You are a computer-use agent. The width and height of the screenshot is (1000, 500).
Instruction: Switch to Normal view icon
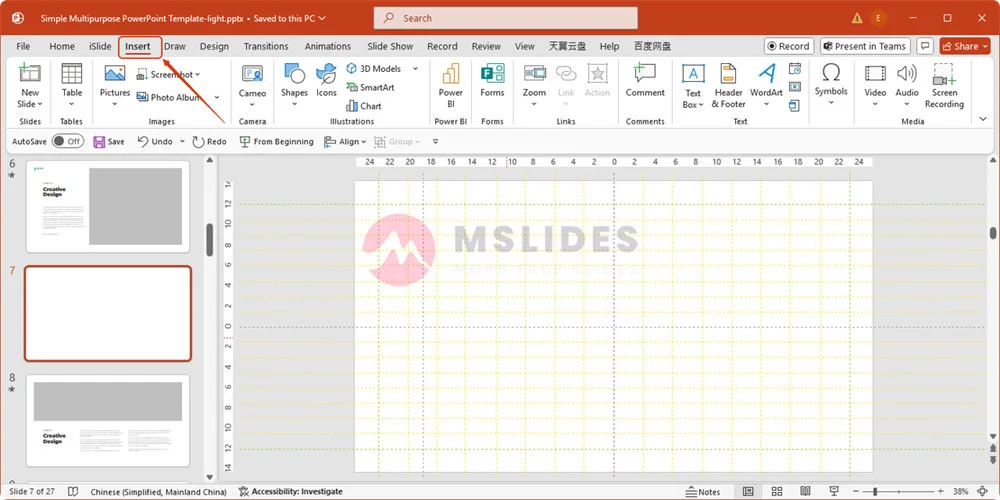click(748, 492)
